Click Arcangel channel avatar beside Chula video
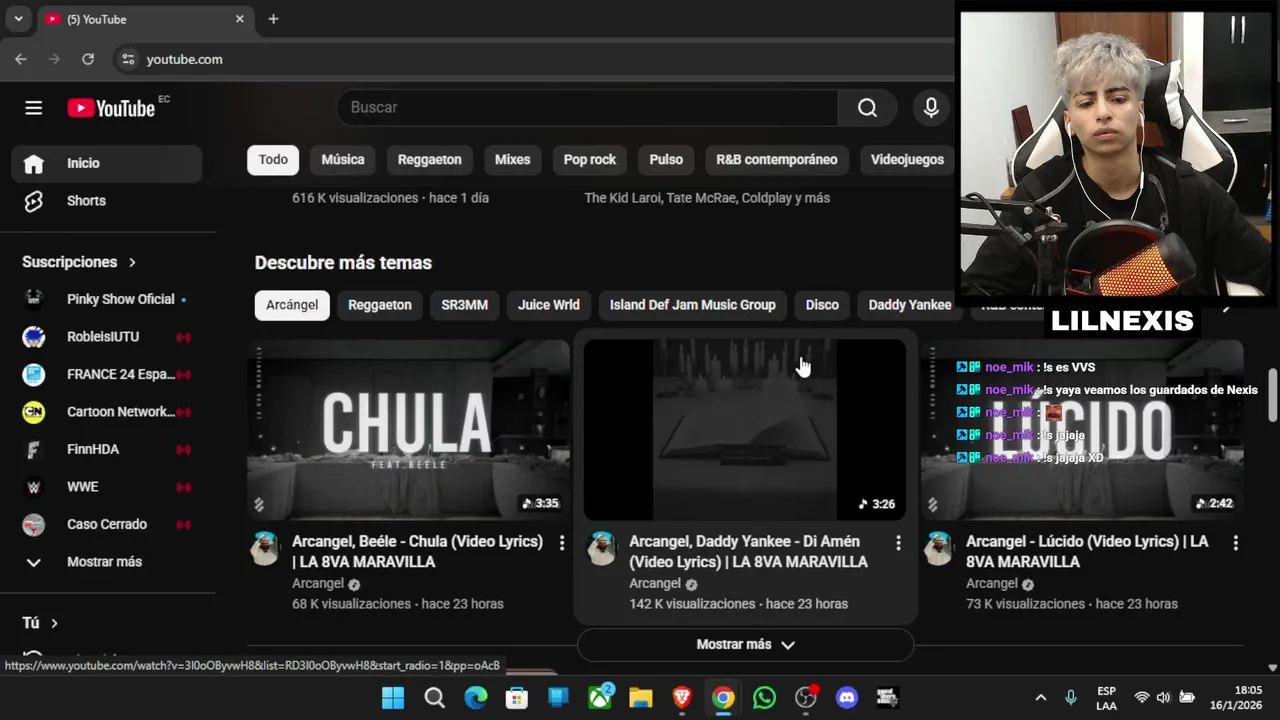 pos(265,549)
